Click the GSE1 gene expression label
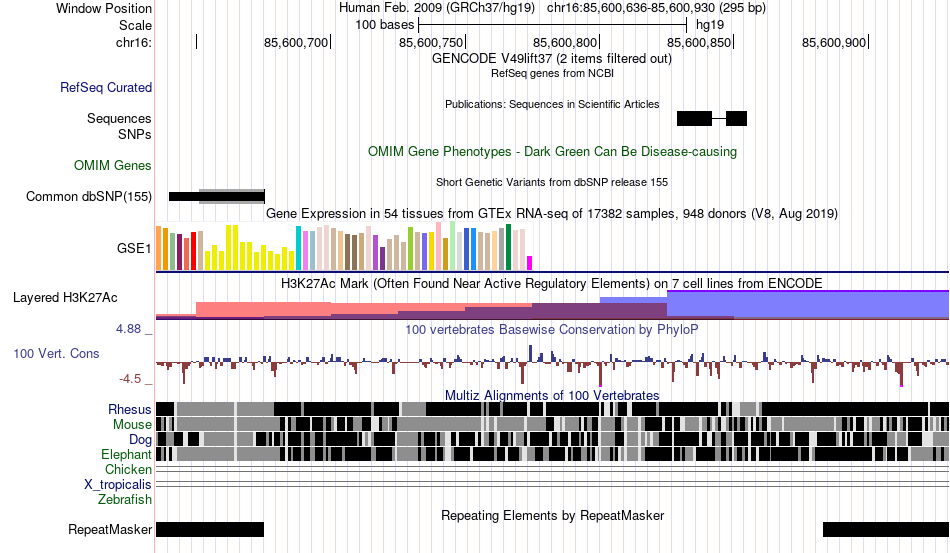Image resolution: width=950 pixels, height=553 pixels. [x=134, y=248]
